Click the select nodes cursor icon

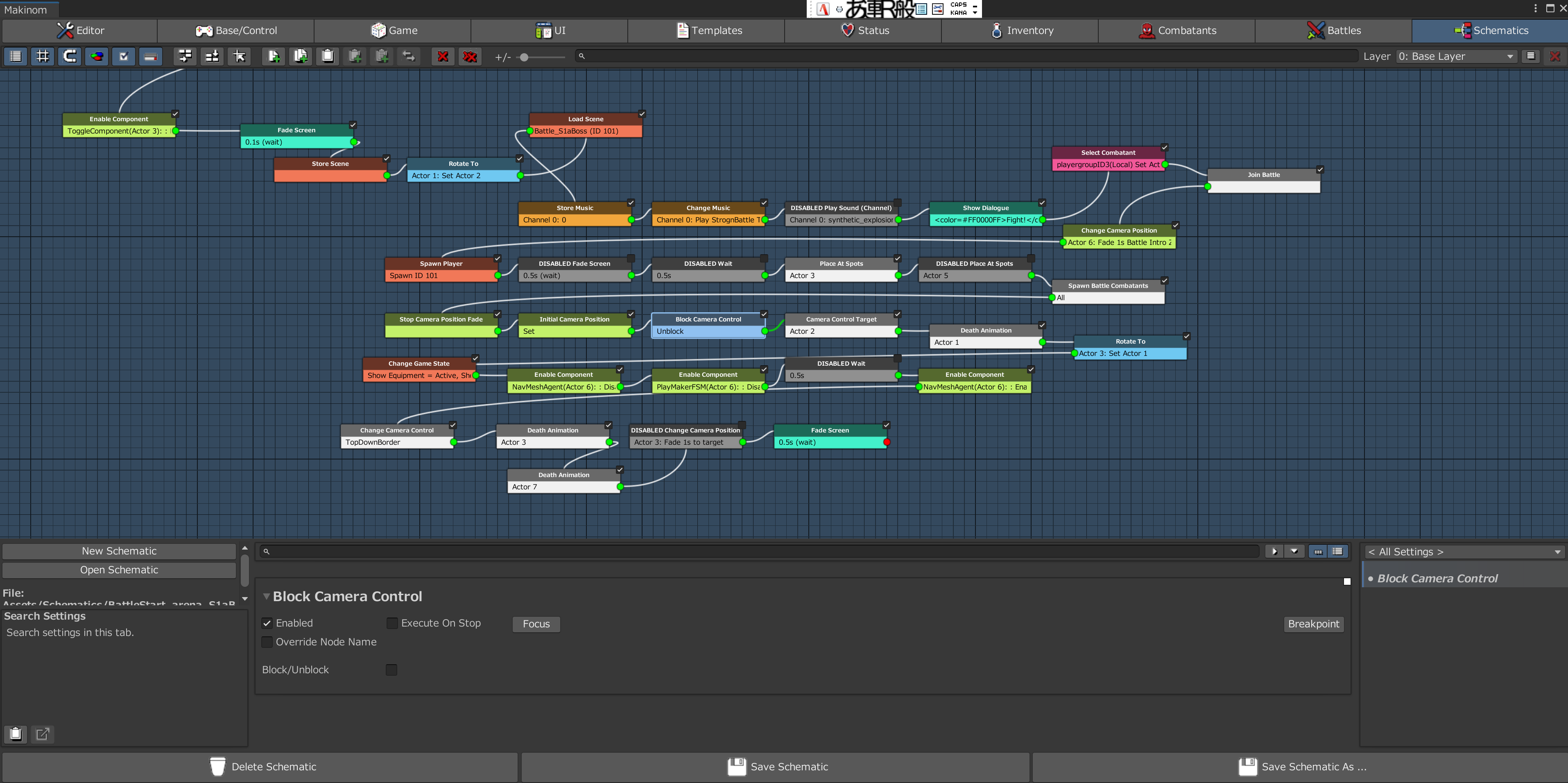pos(239,57)
